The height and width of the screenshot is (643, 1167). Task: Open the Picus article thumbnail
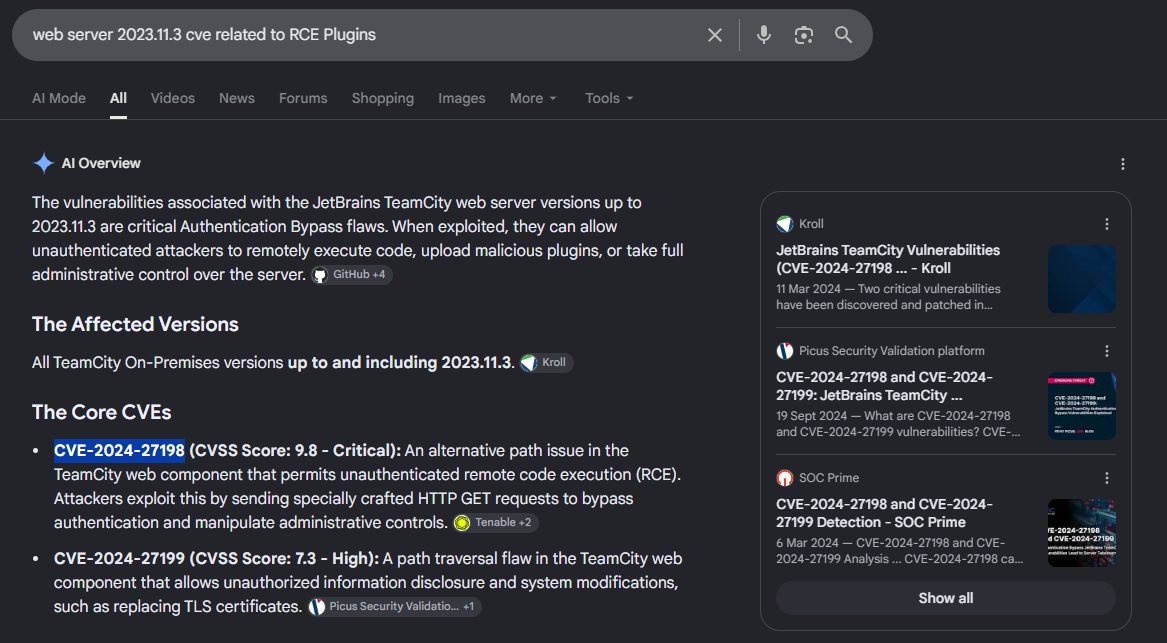point(1081,406)
